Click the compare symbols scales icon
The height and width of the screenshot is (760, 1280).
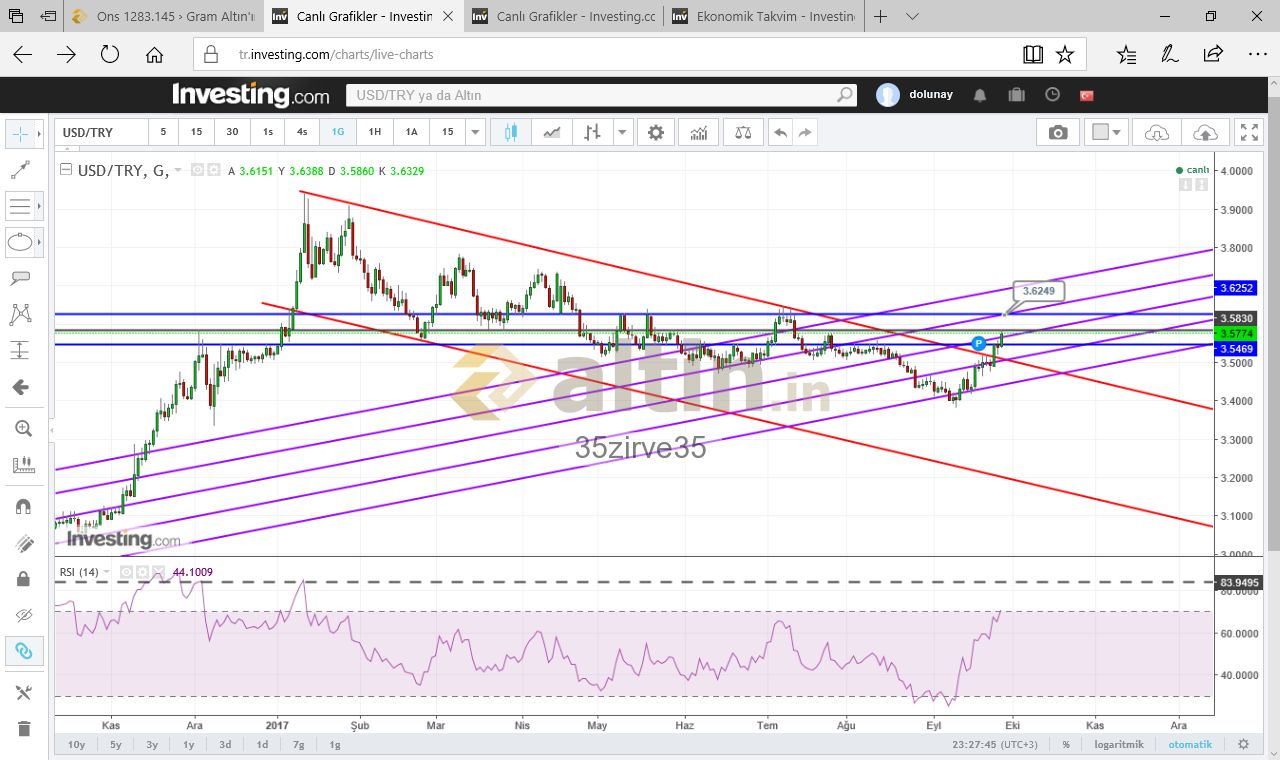pyautogui.click(x=742, y=132)
